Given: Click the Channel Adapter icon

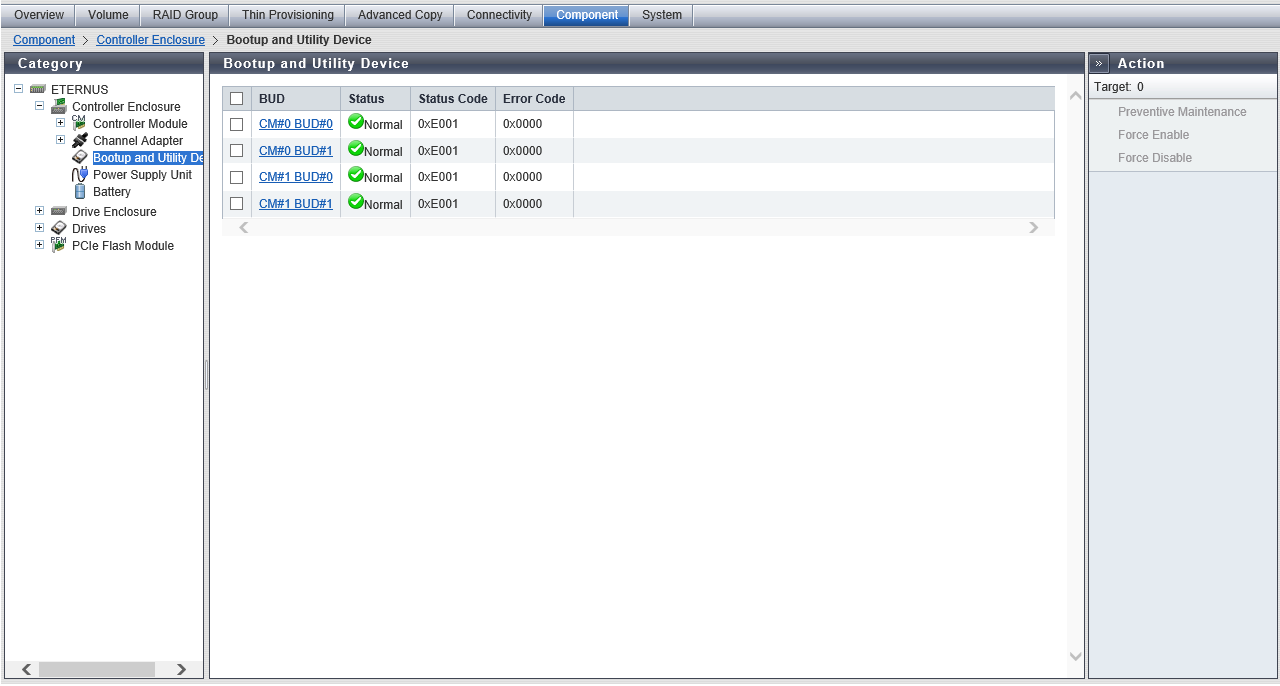Looking at the screenshot, I should tap(80, 140).
